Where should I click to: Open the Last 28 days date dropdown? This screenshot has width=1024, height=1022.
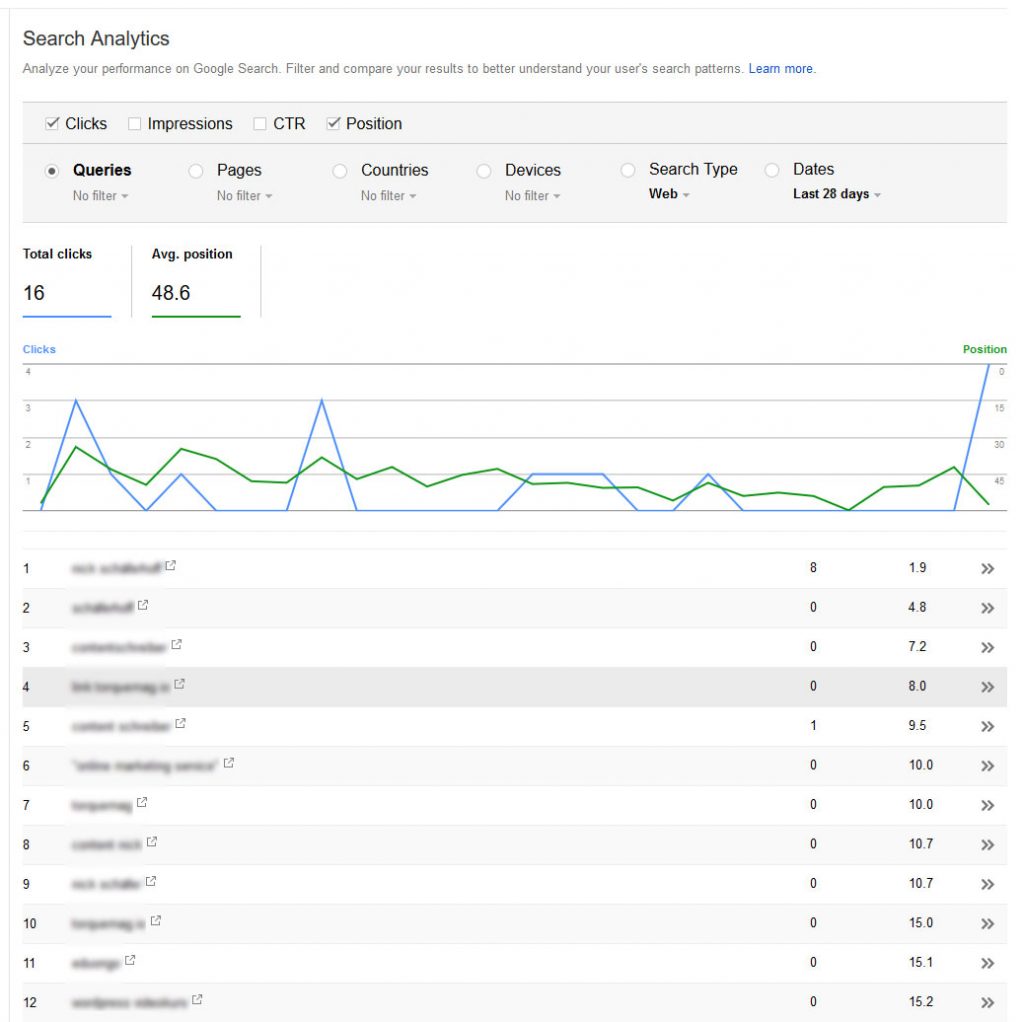(837, 194)
